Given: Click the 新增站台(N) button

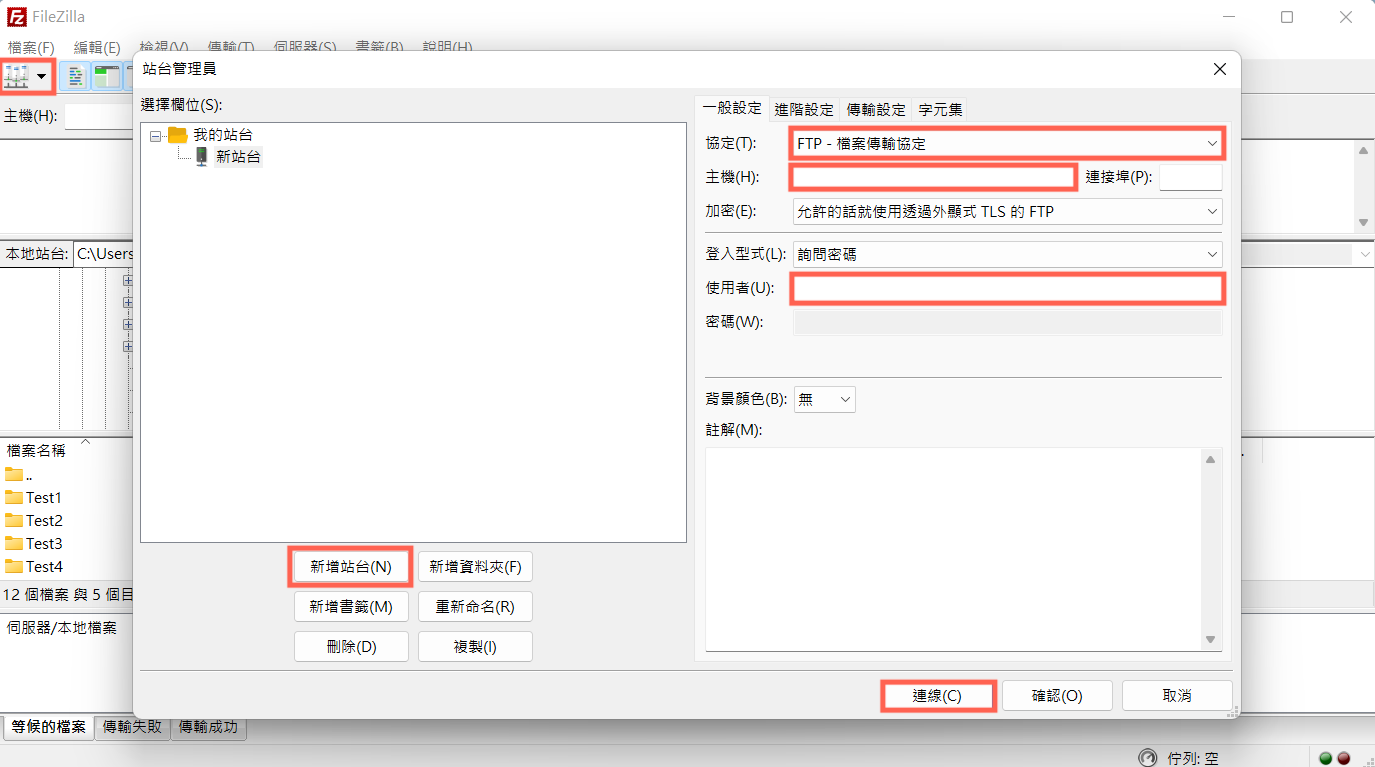Looking at the screenshot, I should click(x=350, y=566).
